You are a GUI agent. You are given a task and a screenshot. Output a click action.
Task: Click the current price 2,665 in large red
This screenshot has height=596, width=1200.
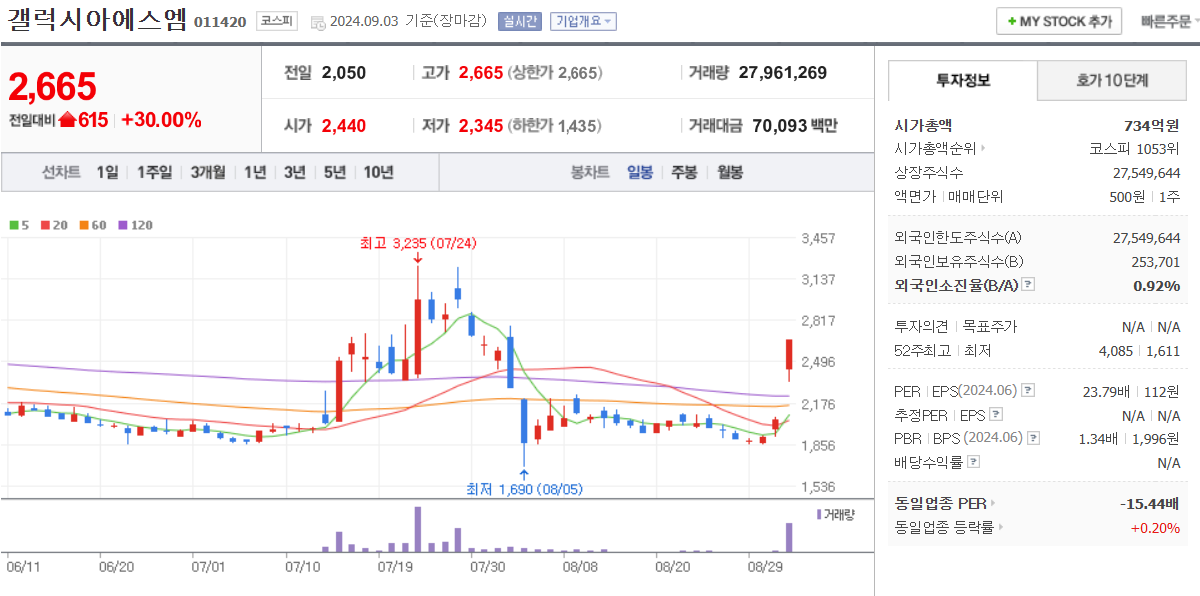52,87
